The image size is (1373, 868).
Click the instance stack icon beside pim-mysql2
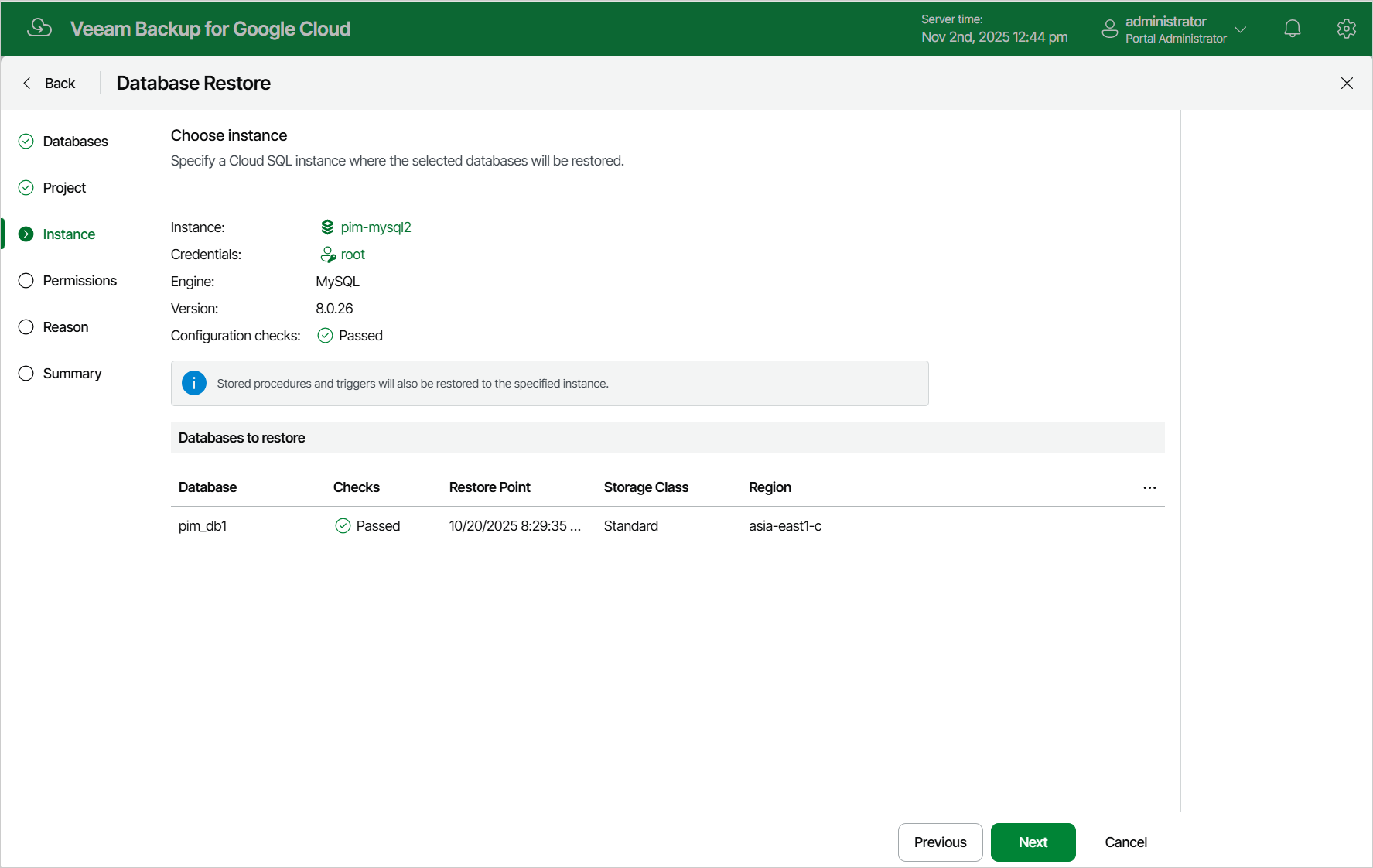click(x=327, y=227)
